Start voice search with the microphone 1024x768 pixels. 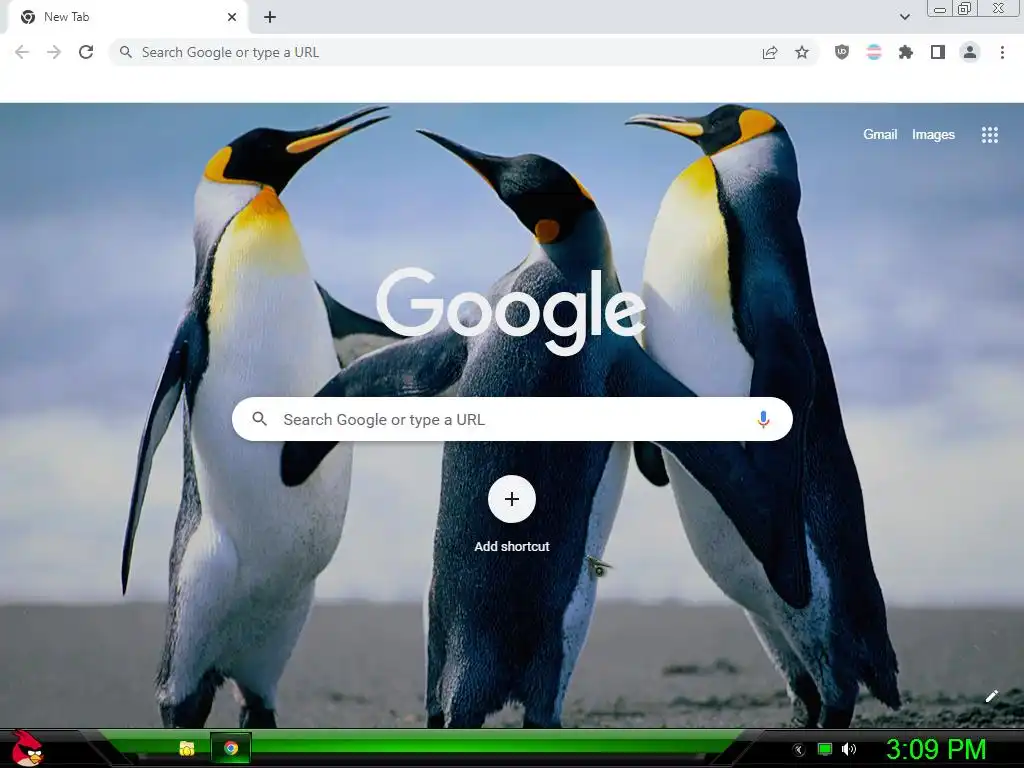click(763, 419)
